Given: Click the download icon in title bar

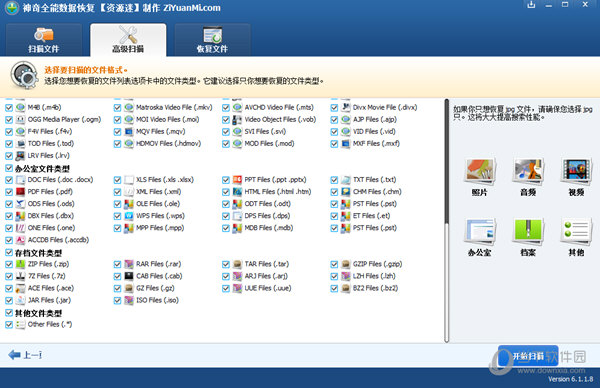Looking at the screenshot, I should pos(531,5).
